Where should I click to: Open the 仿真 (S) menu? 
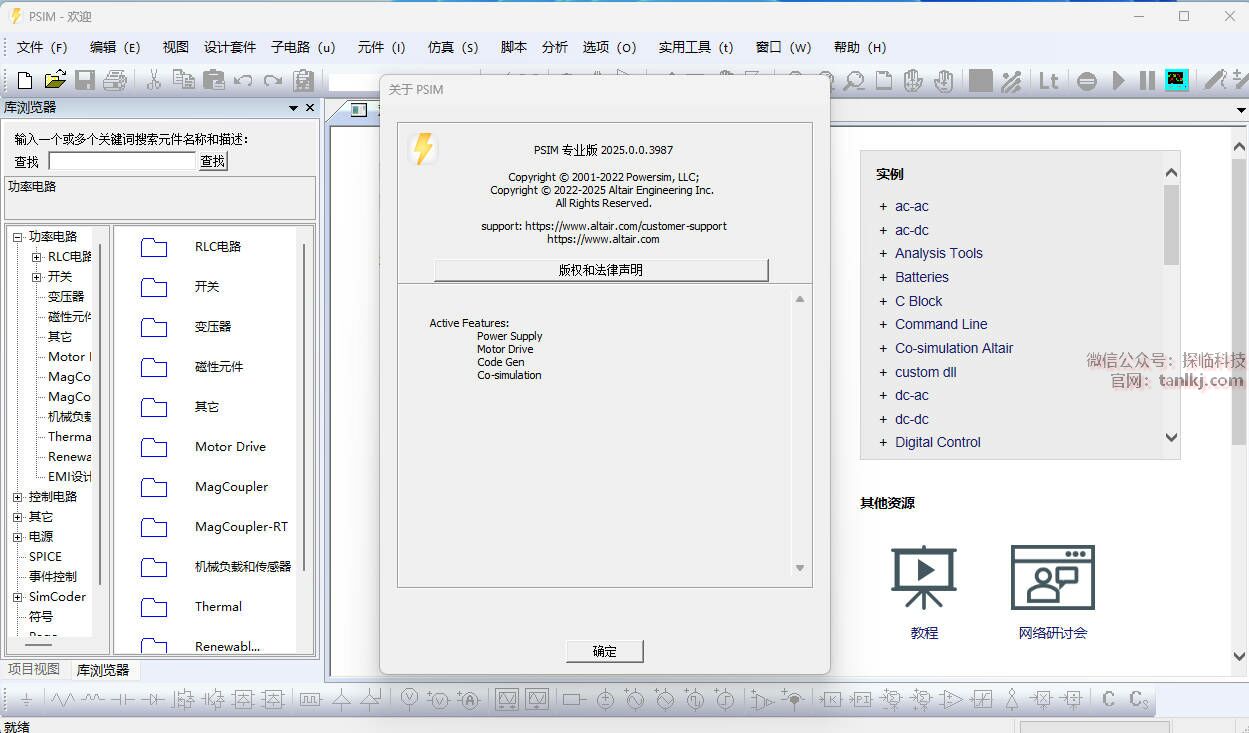click(x=453, y=47)
